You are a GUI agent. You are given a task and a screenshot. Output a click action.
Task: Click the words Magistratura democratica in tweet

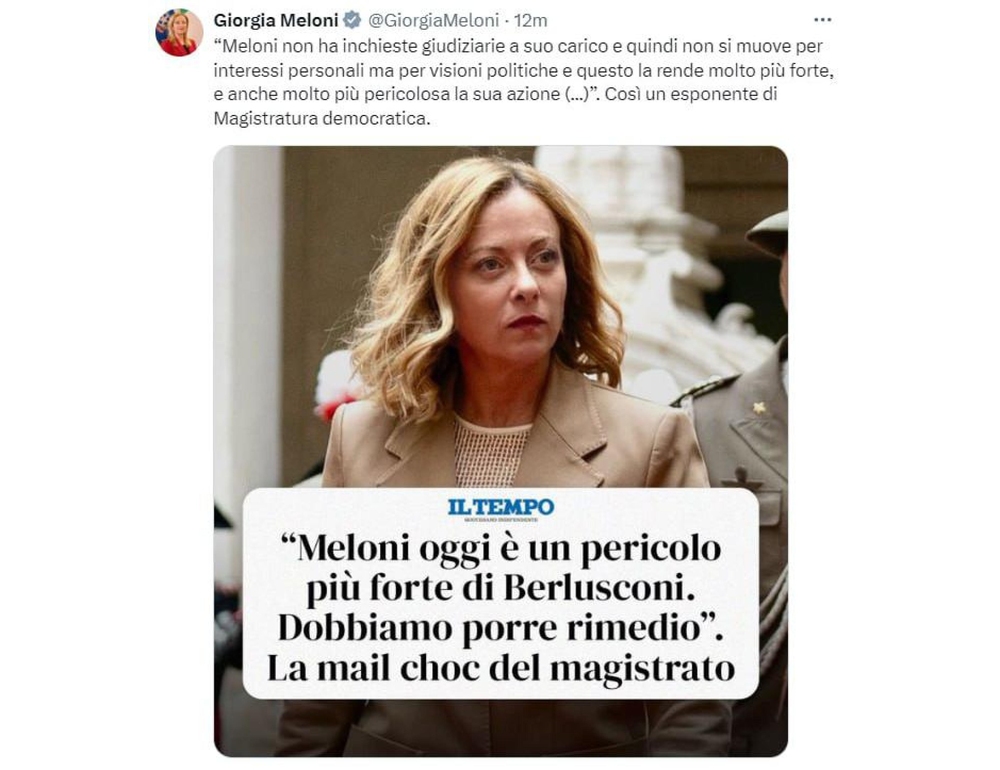tap(320, 119)
